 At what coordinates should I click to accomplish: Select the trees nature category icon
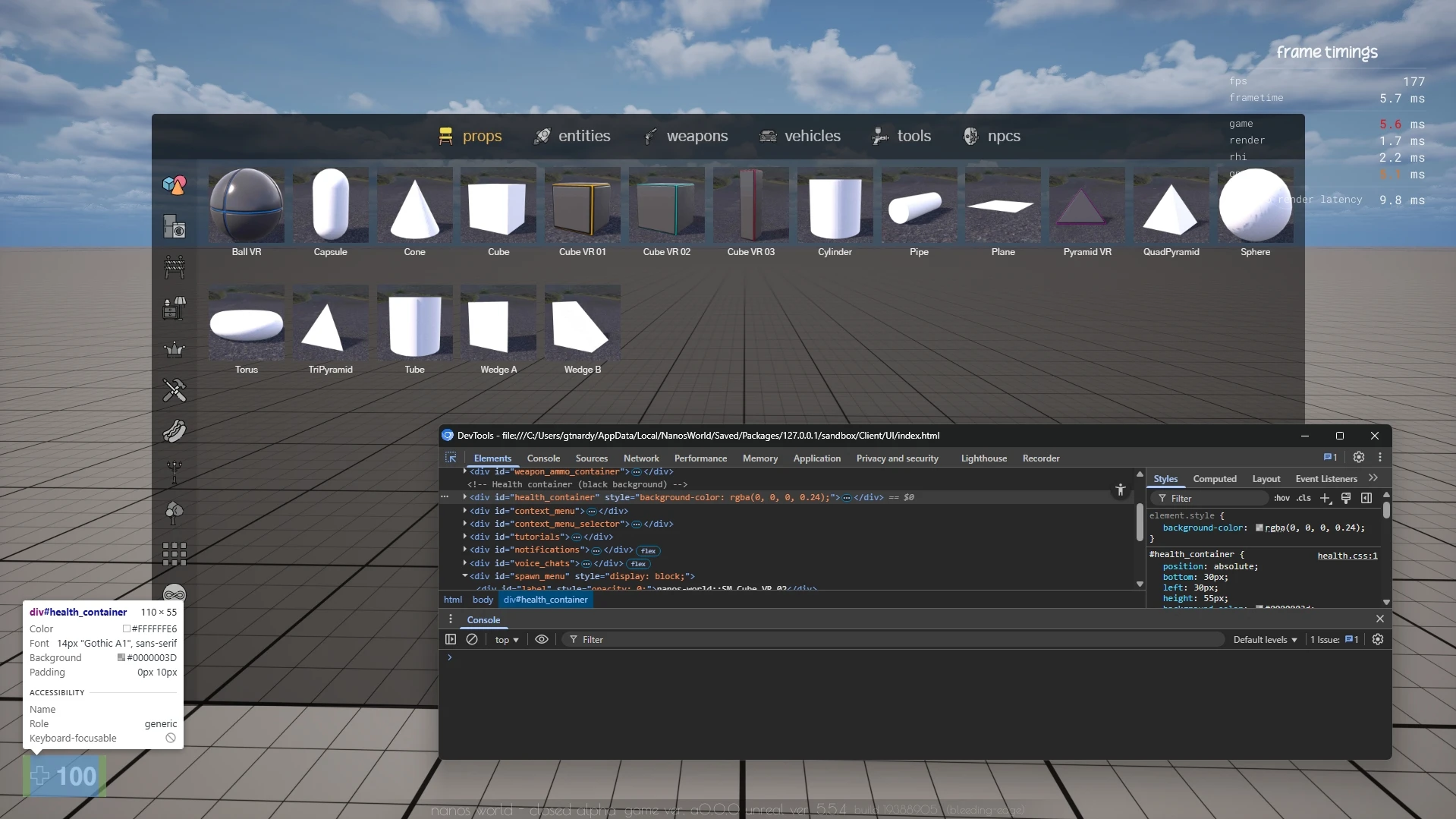tap(175, 513)
